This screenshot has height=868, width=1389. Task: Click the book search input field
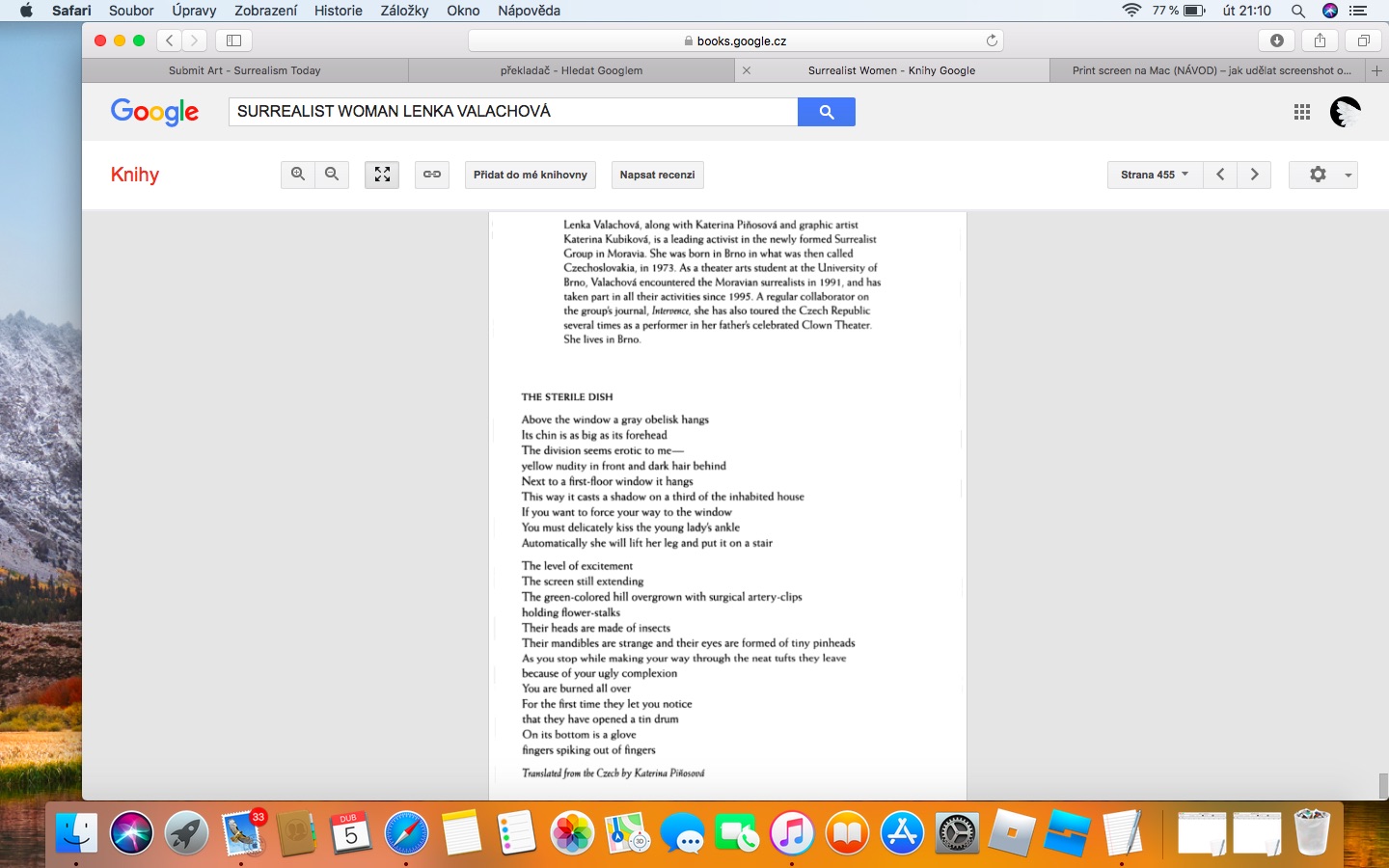coord(512,112)
